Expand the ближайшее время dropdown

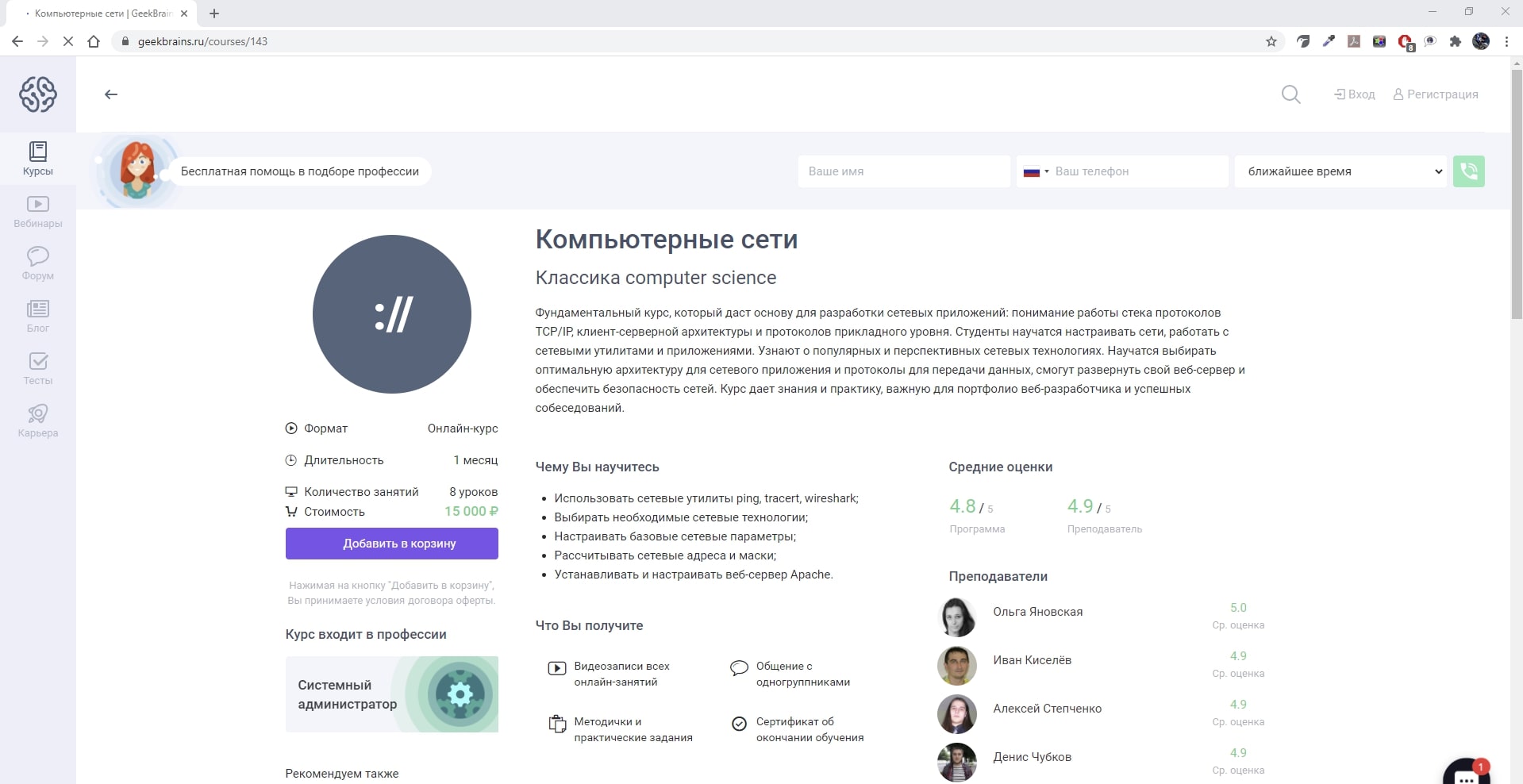(1341, 171)
